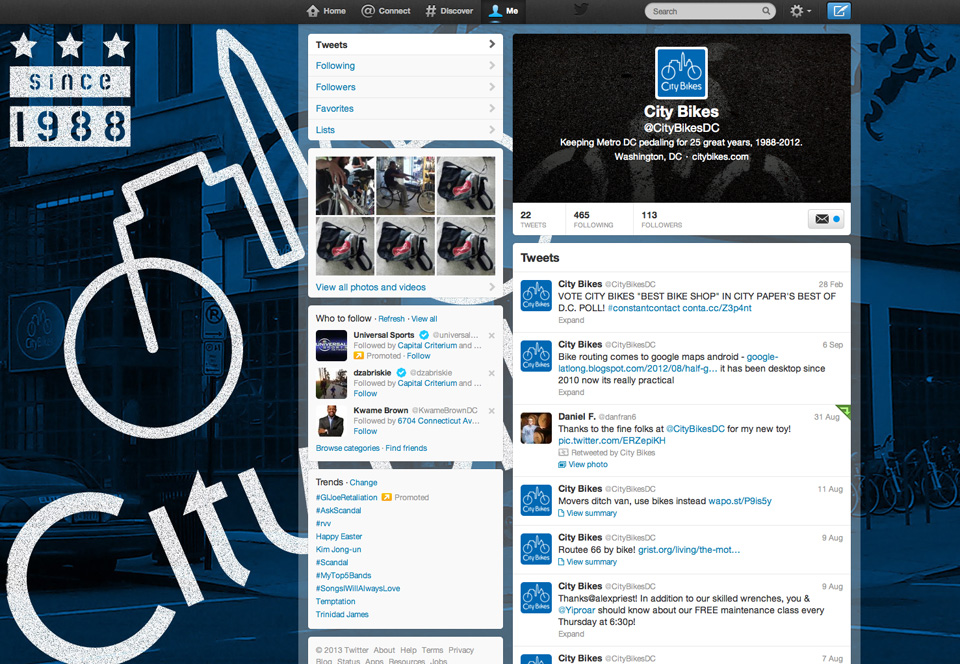Image resolution: width=960 pixels, height=664 pixels.
Task: Click the search magnifier icon
Action: coord(766,11)
